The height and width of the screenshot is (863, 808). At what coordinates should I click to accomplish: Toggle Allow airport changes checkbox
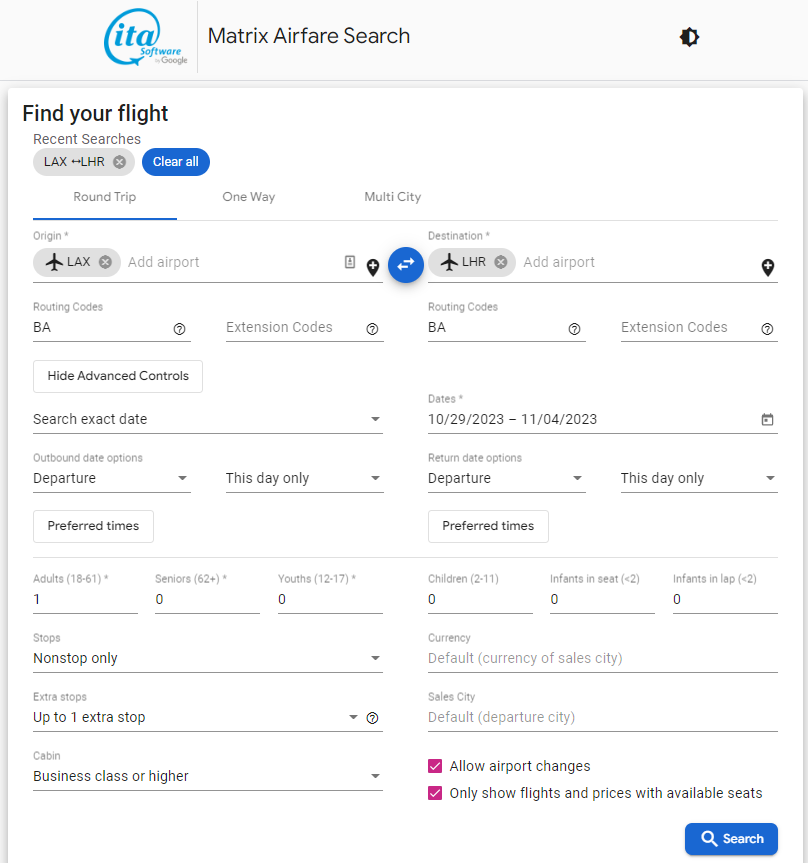(435, 766)
